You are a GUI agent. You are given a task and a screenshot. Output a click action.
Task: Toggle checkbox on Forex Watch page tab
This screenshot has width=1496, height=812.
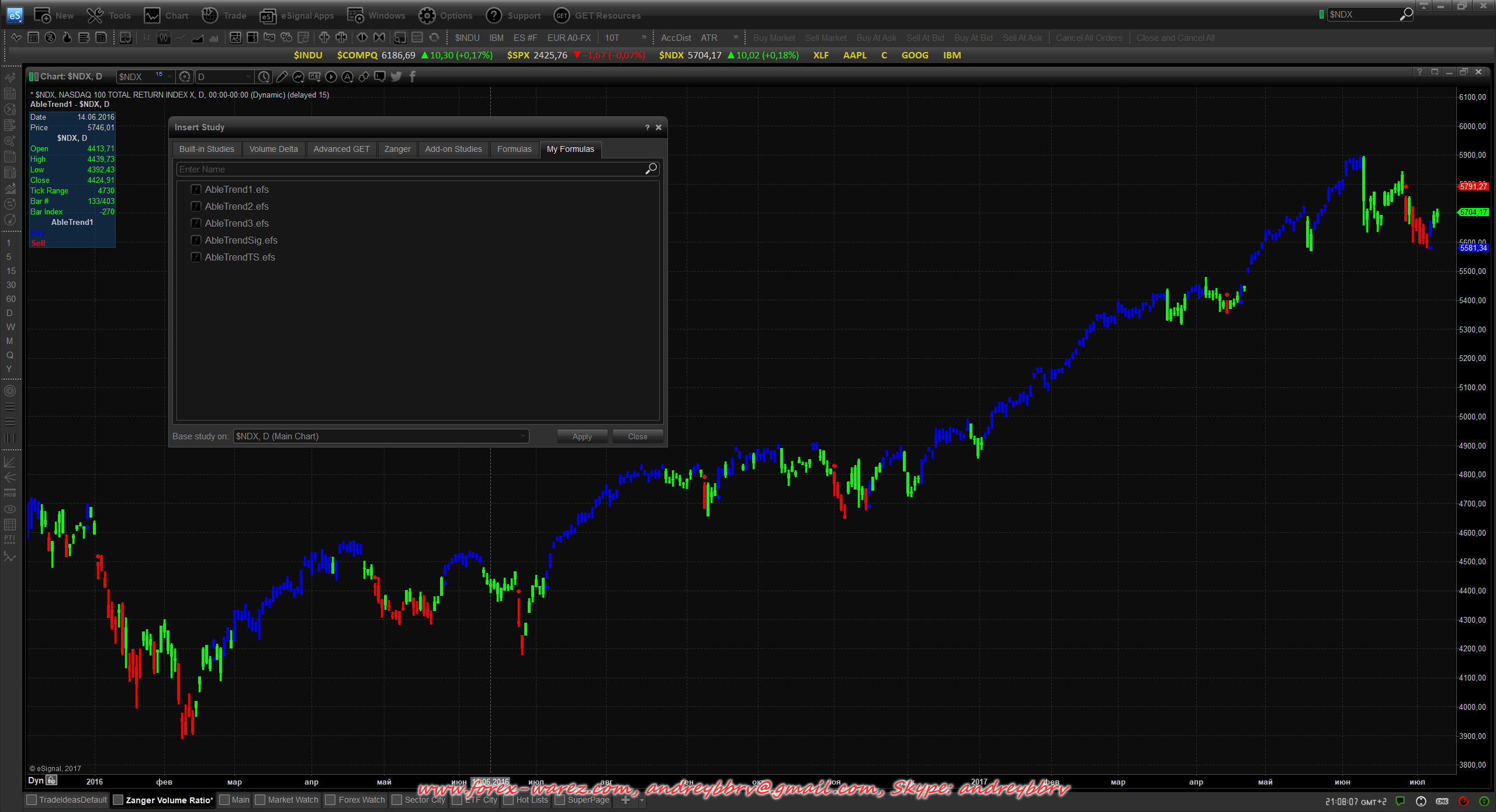[331, 800]
